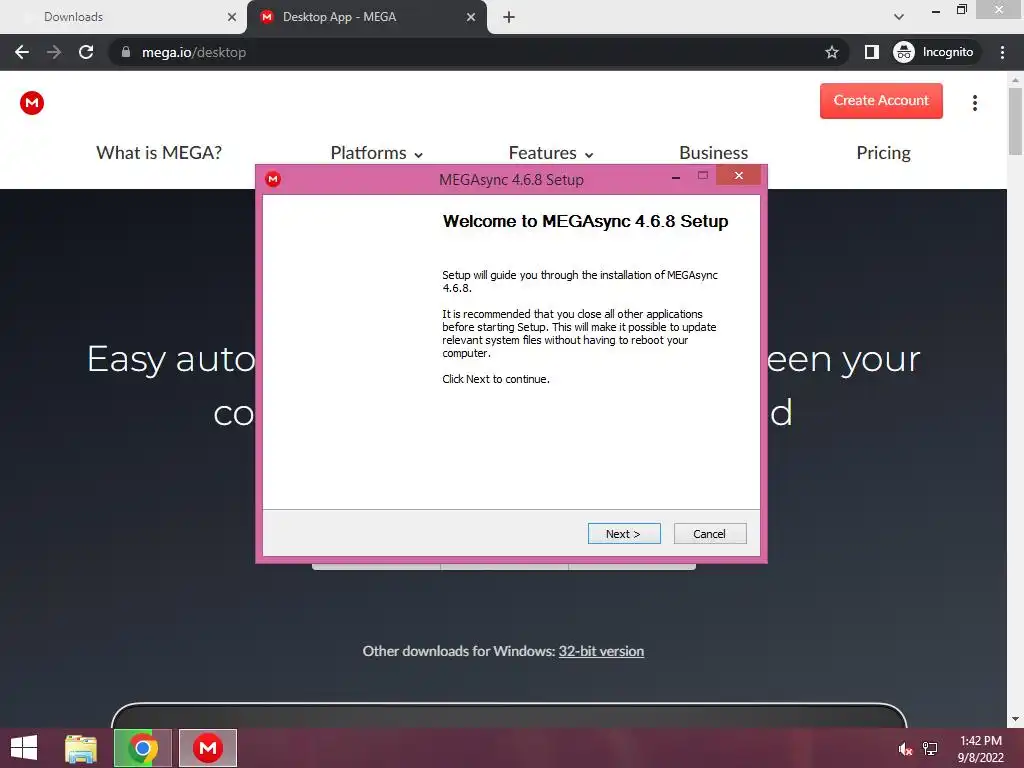Open a new Chrome tab
Image resolution: width=1024 pixels, height=768 pixels.
coord(509,17)
